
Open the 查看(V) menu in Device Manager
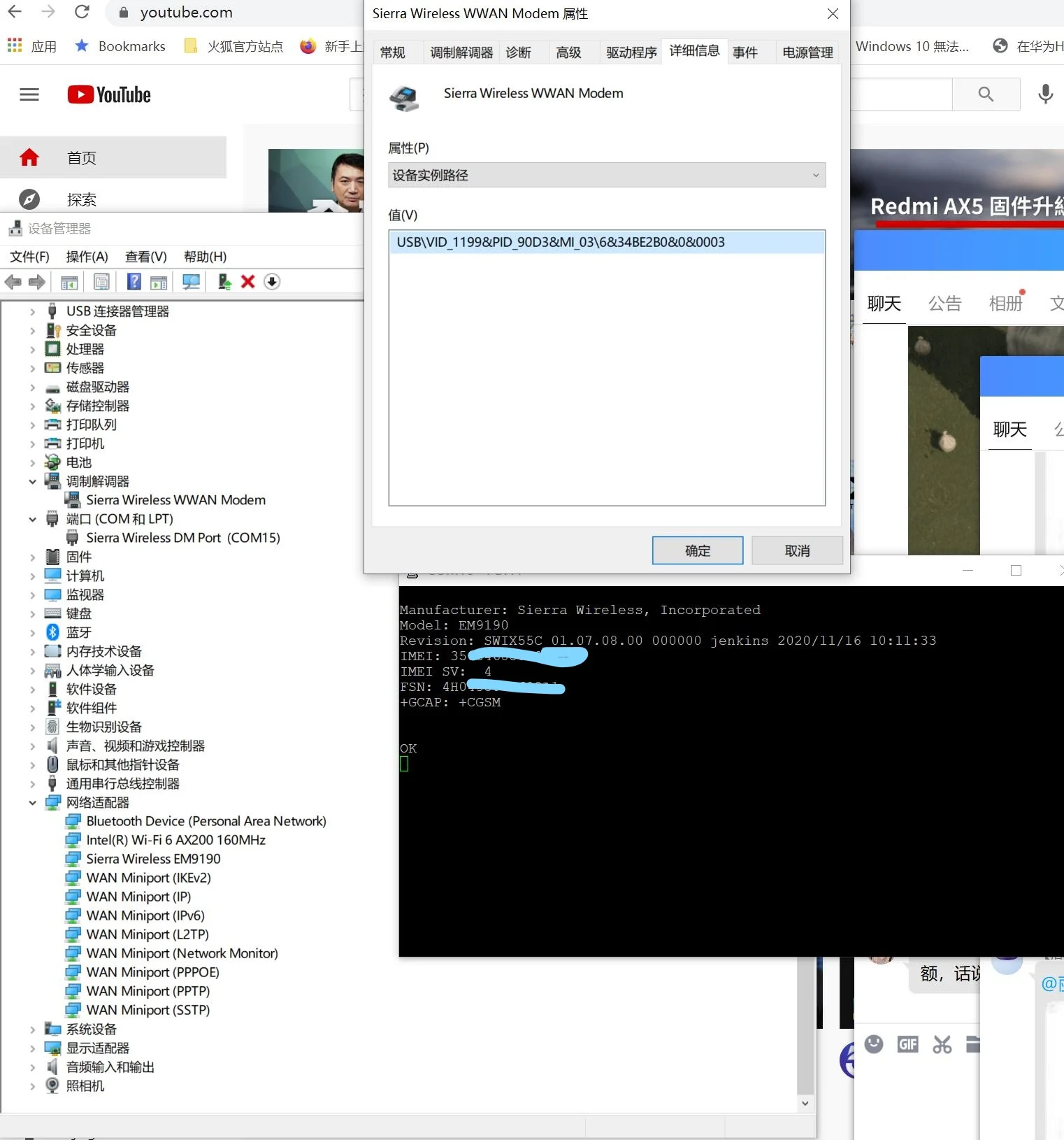146,257
